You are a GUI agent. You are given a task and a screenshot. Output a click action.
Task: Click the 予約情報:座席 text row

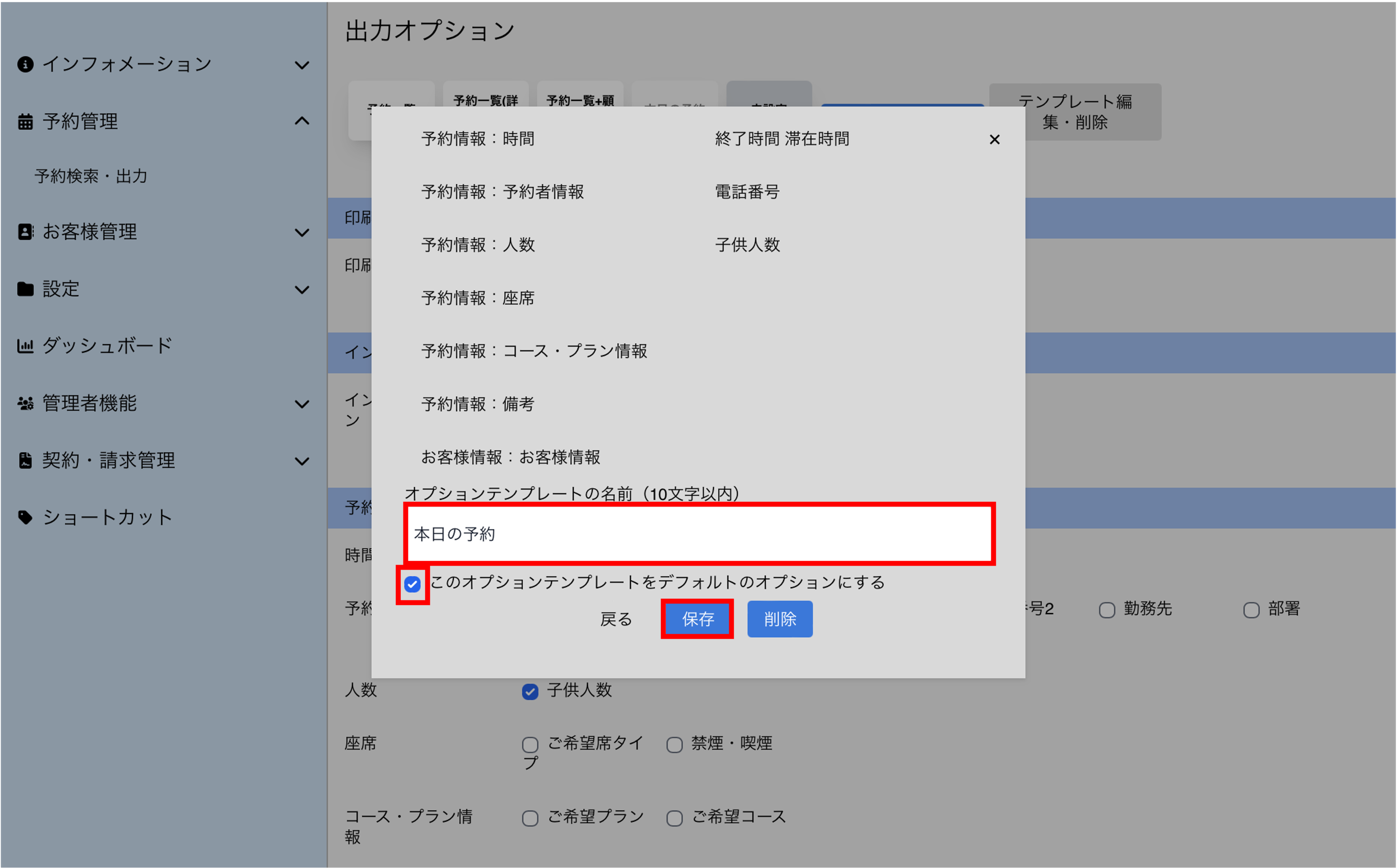tap(478, 298)
